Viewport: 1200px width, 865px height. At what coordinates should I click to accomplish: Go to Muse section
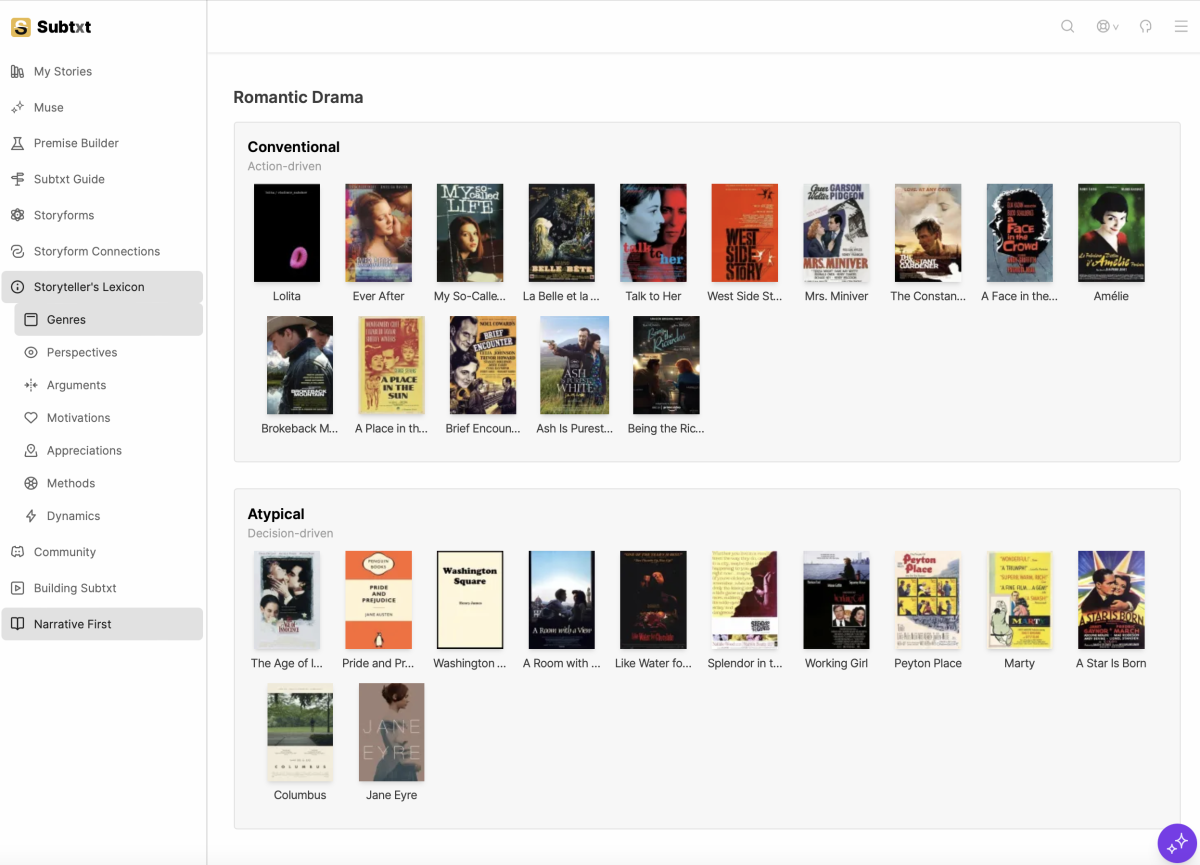(102, 107)
